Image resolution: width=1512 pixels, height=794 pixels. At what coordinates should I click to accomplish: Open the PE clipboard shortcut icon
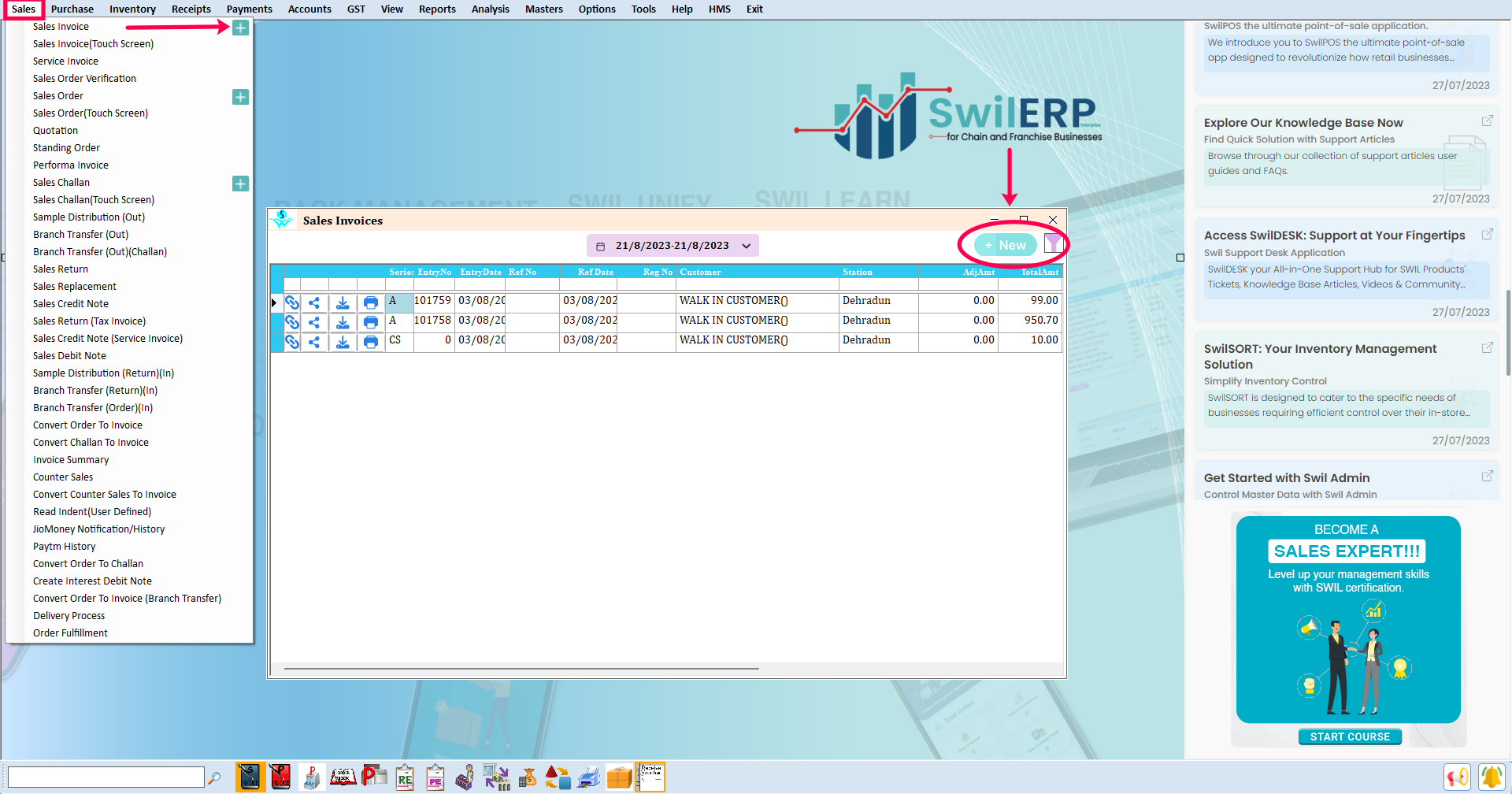(435, 777)
